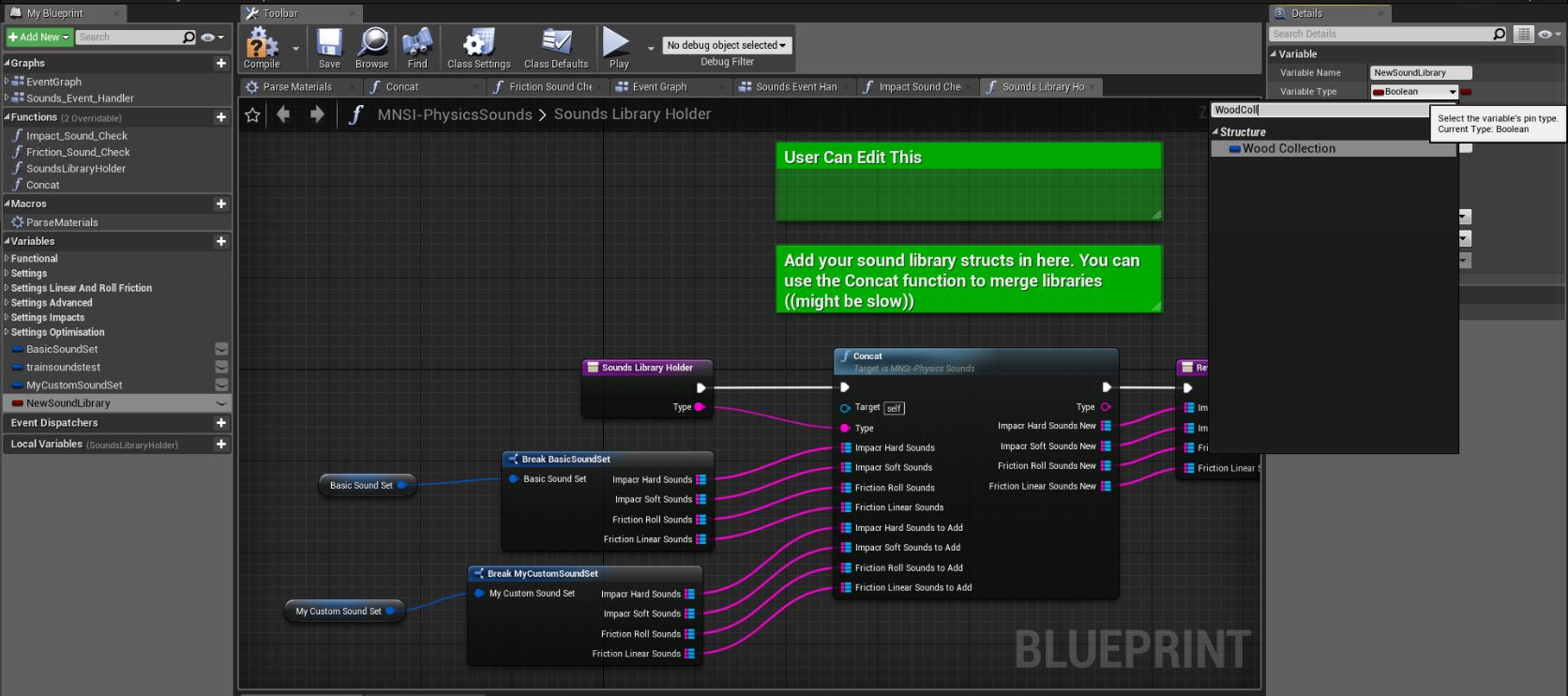
Task: Save the blueprint with the Save icon
Action: coord(329,43)
